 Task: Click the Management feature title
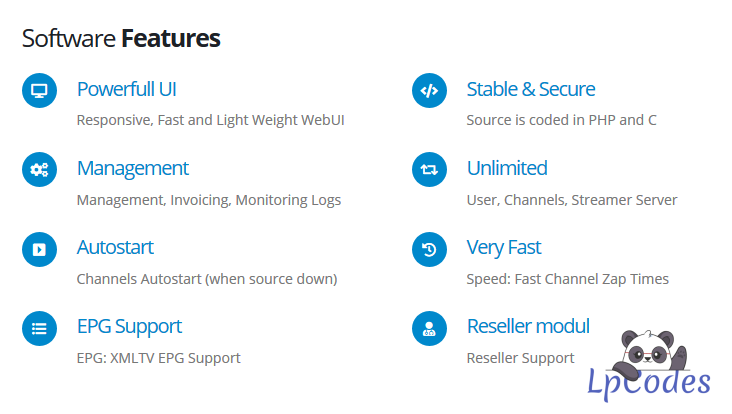pos(132,168)
